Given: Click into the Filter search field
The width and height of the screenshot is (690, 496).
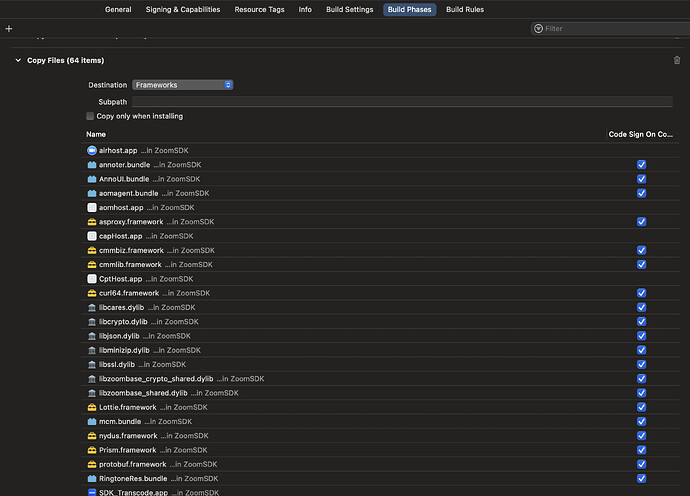Looking at the screenshot, I should point(612,29).
